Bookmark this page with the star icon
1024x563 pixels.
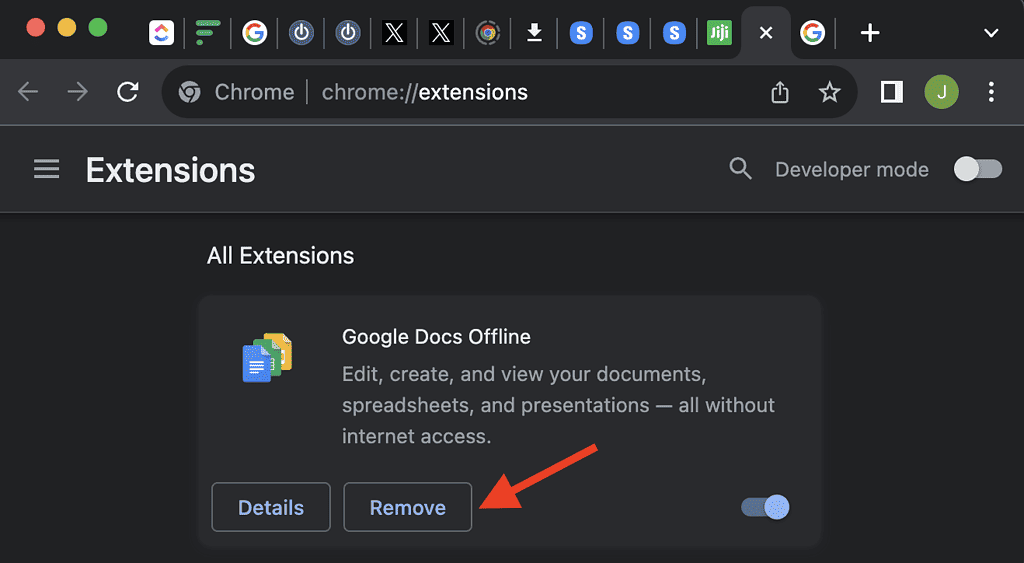click(x=829, y=93)
